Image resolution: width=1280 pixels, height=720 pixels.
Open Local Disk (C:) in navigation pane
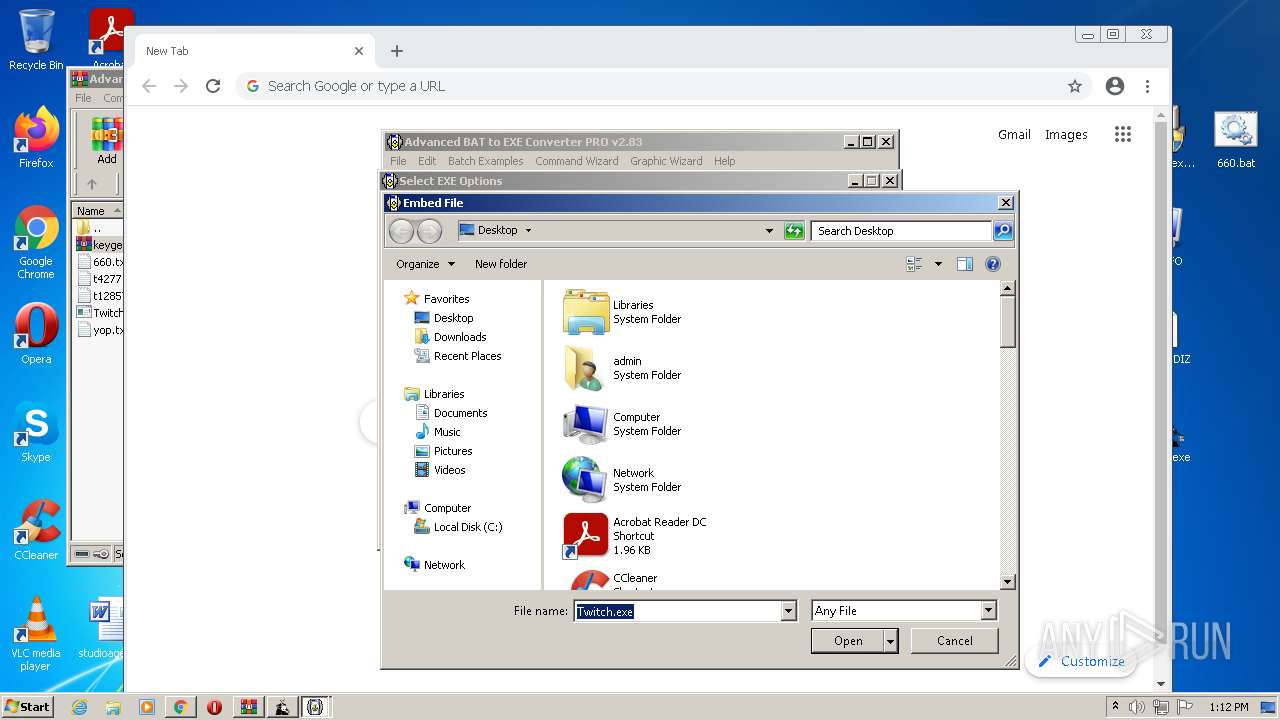(x=467, y=527)
